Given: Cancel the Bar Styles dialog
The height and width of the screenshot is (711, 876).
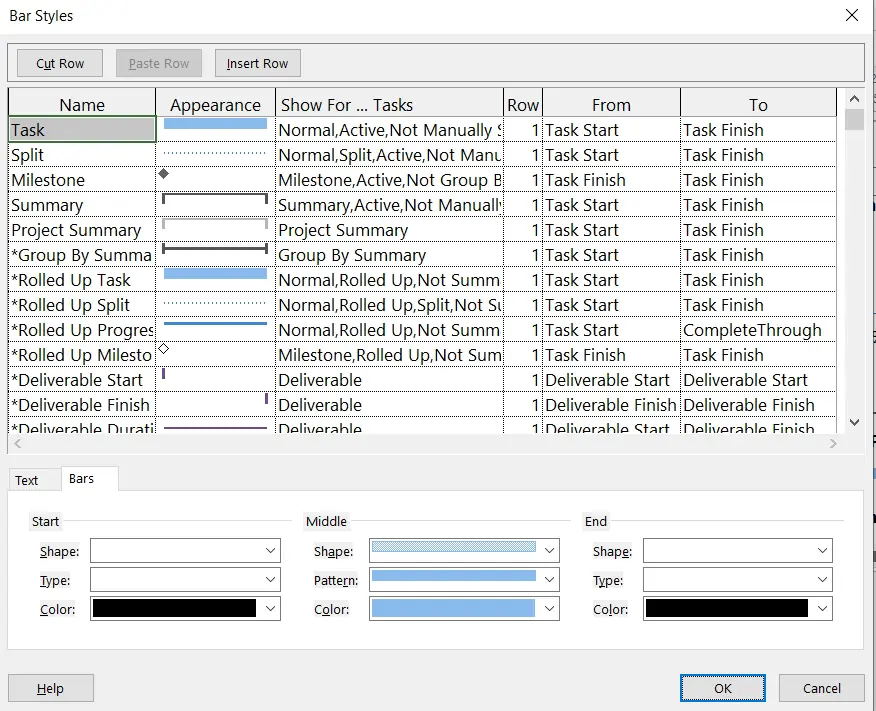Looking at the screenshot, I should click(x=821, y=688).
